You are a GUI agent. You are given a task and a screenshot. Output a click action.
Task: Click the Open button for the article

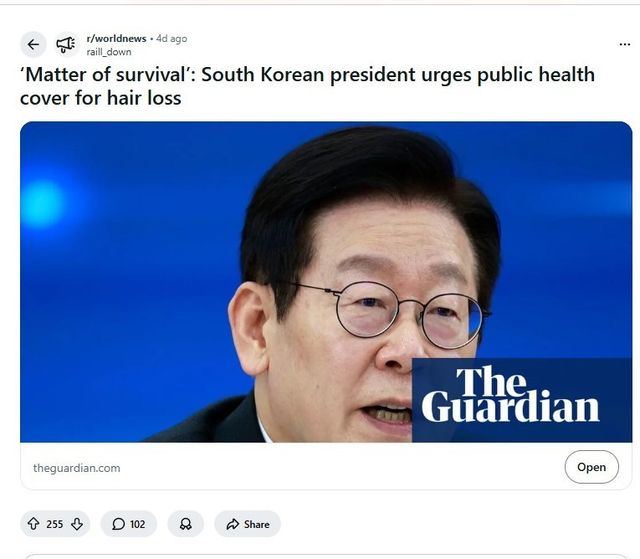tap(591, 467)
